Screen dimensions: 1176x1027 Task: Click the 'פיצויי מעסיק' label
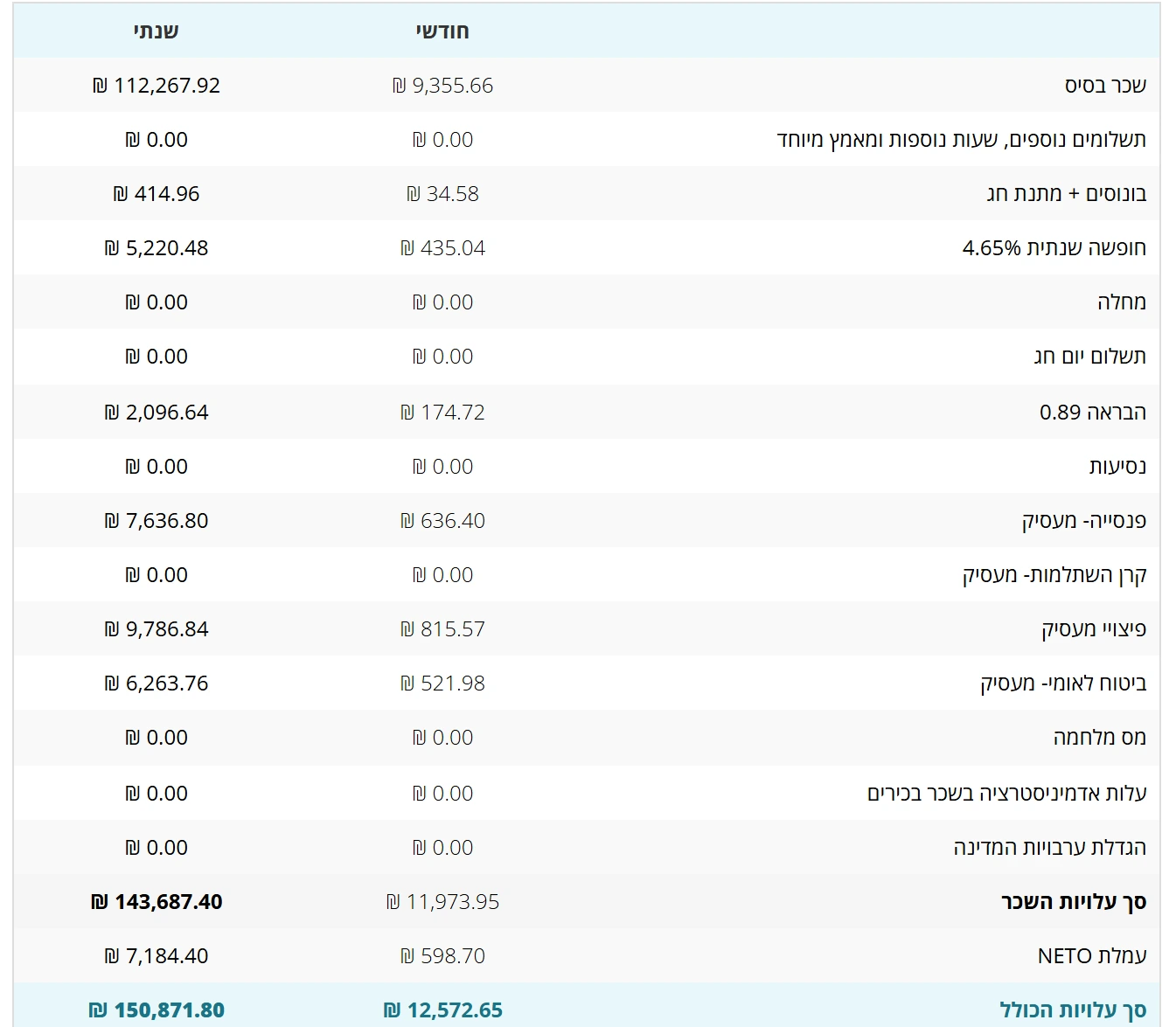point(1094,629)
